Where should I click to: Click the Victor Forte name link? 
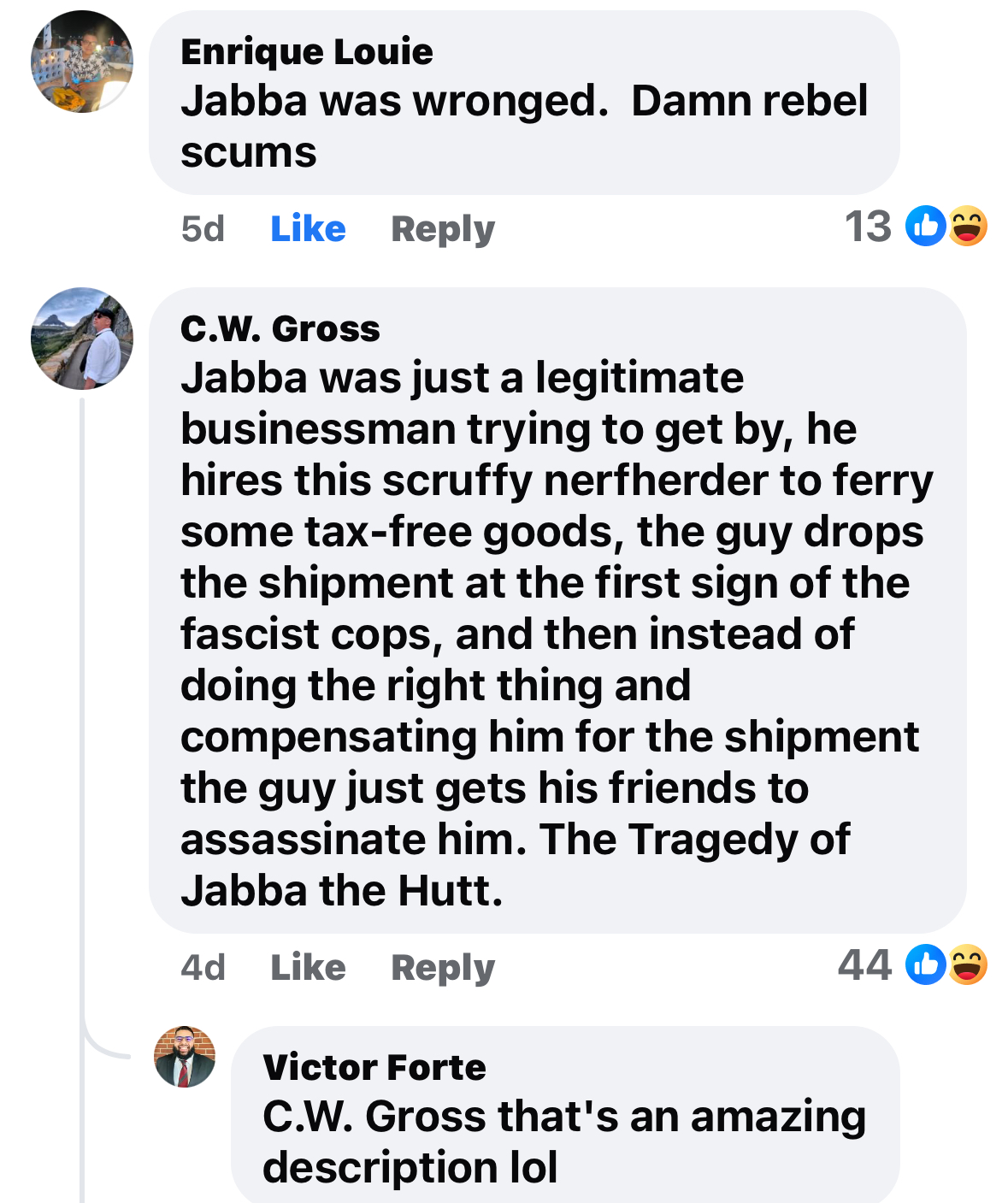374,1067
